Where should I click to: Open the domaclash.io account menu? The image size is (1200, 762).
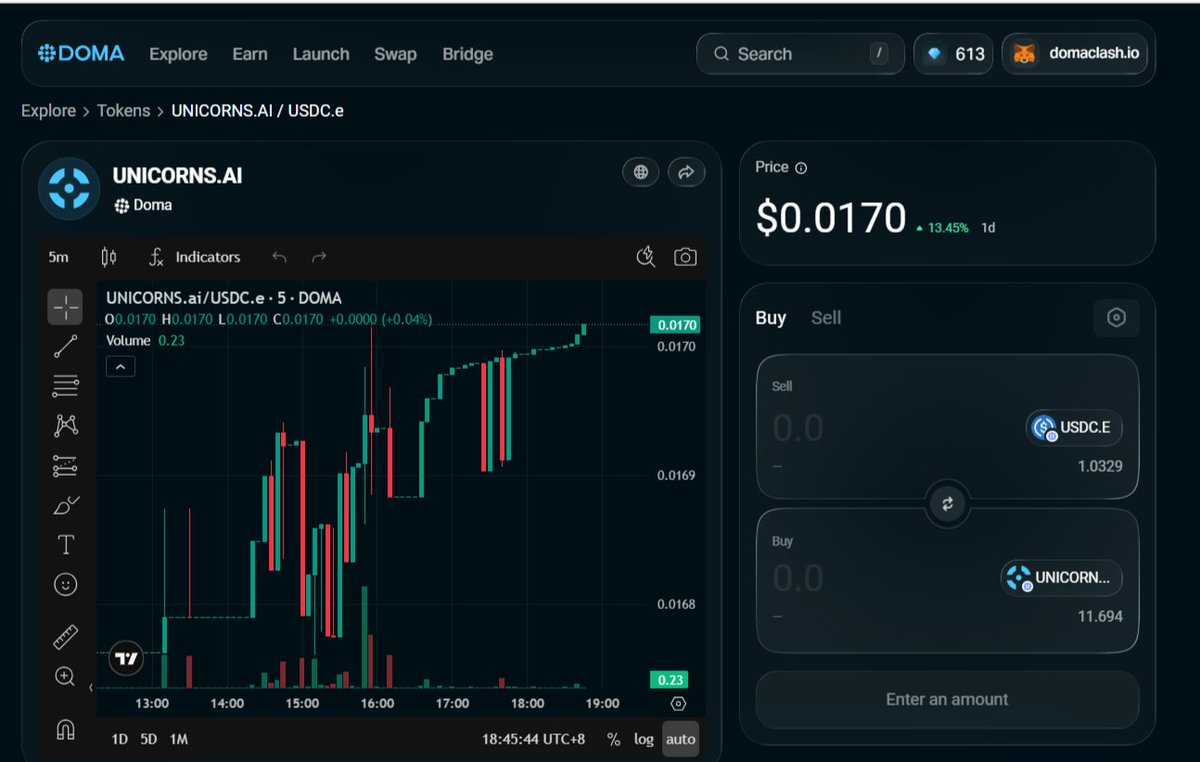click(x=1074, y=54)
